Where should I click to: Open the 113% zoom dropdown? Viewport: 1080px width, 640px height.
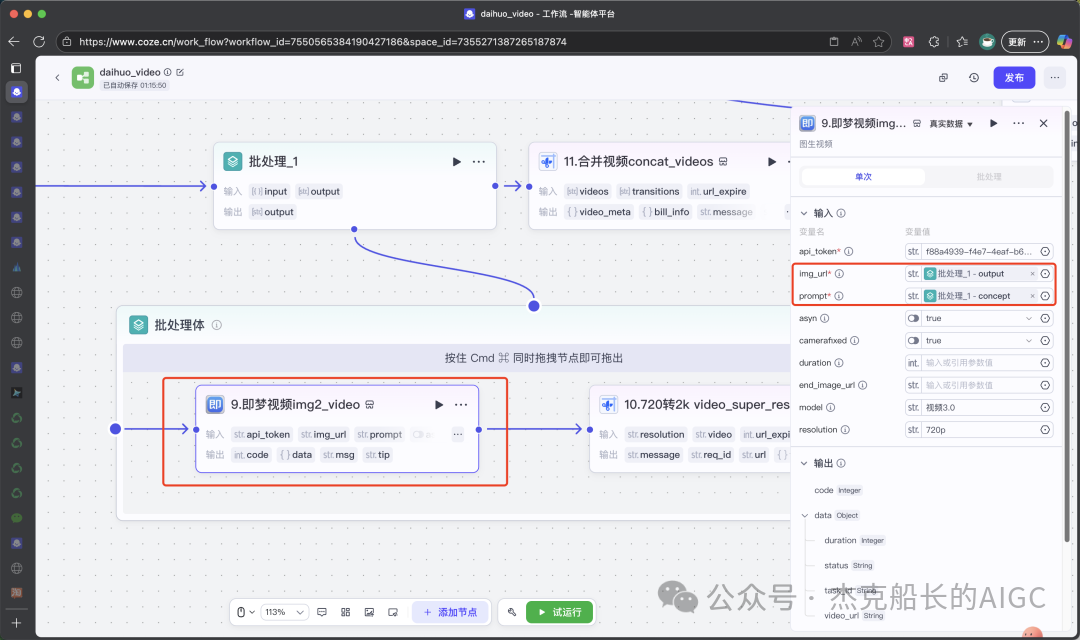point(284,612)
